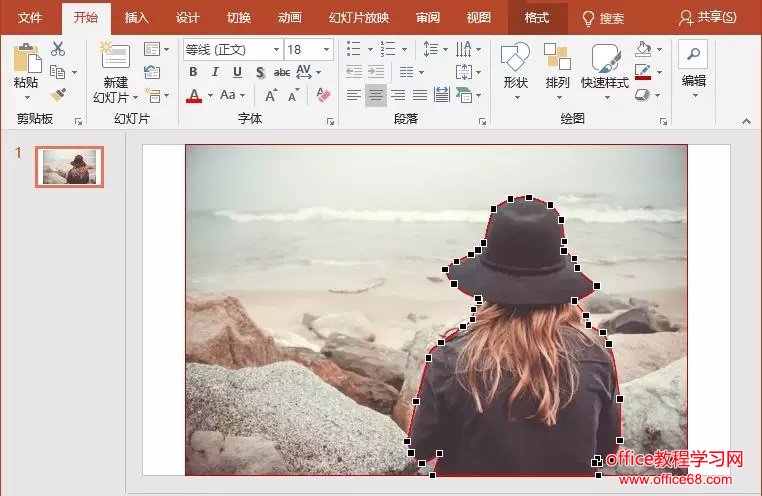762x496 pixels.
Task: Click the 搜索 search box
Action: pyautogui.click(x=604, y=18)
